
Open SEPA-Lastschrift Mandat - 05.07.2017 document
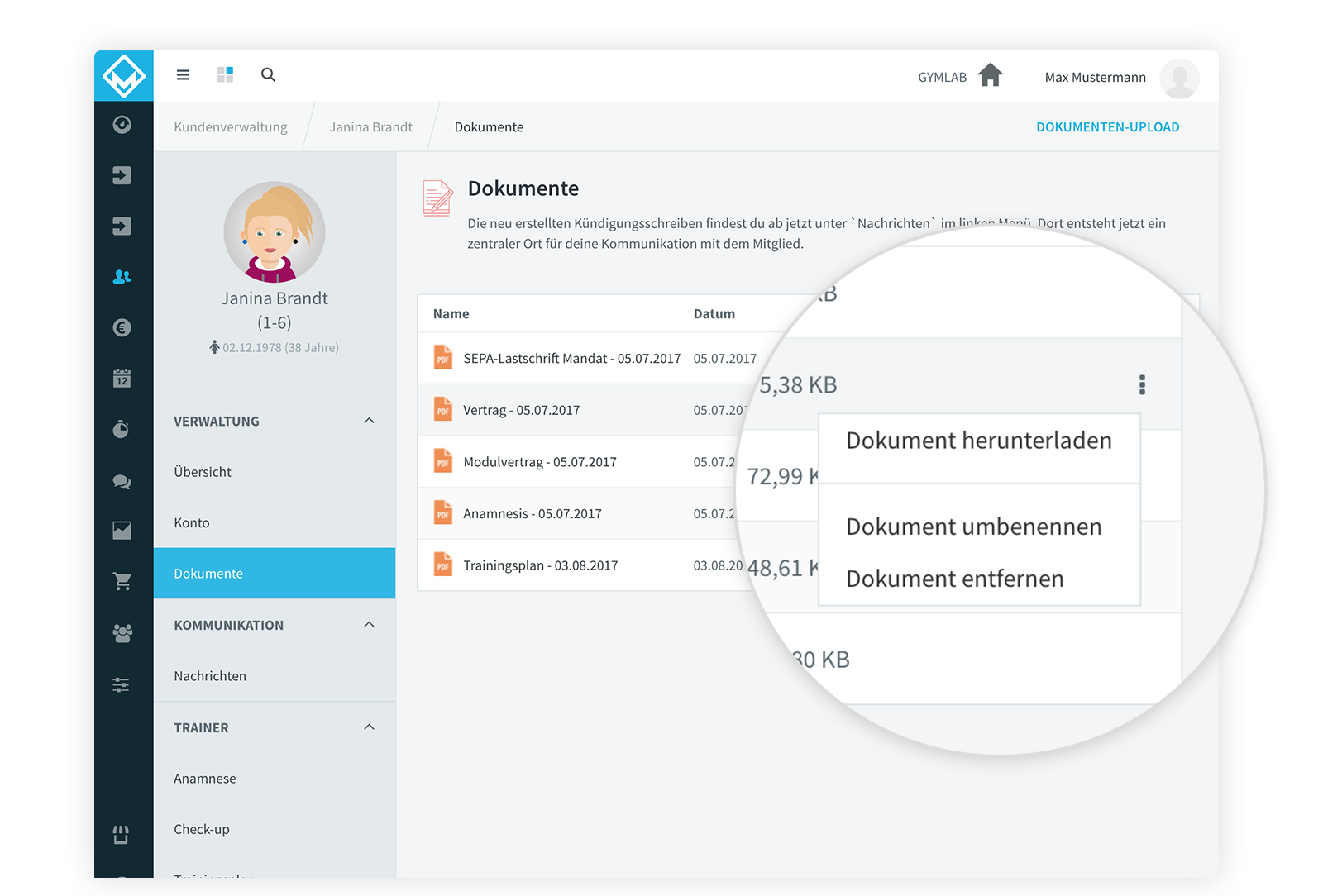pyautogui.click(x=572, y=359)
